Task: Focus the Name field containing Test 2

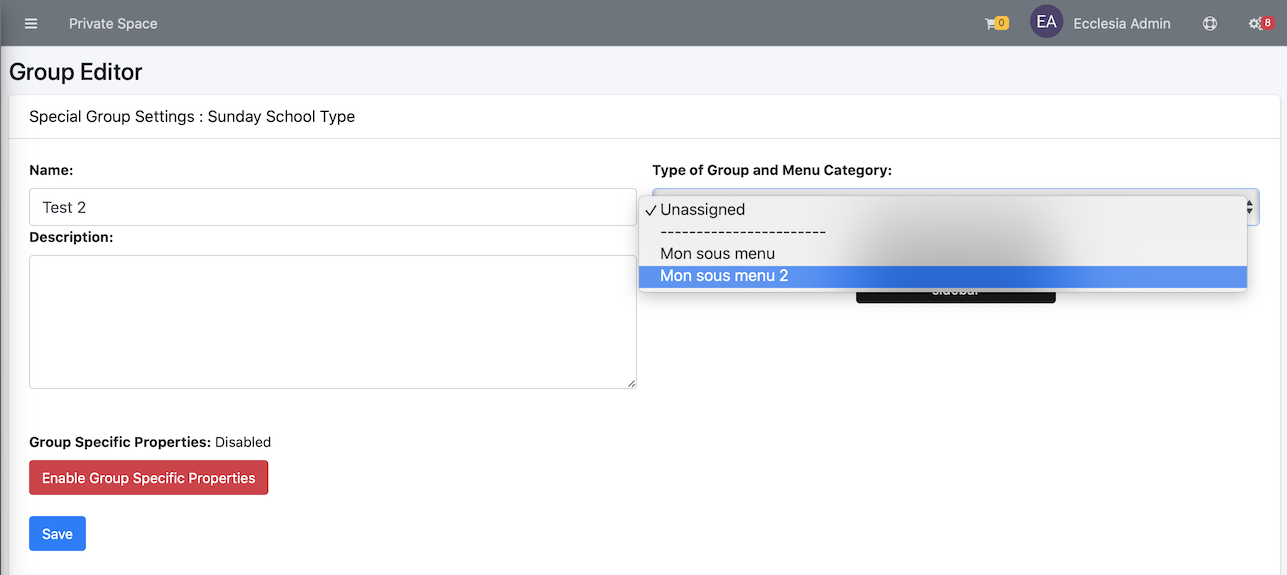Action: pyautogui.click(x=333, y=207)
